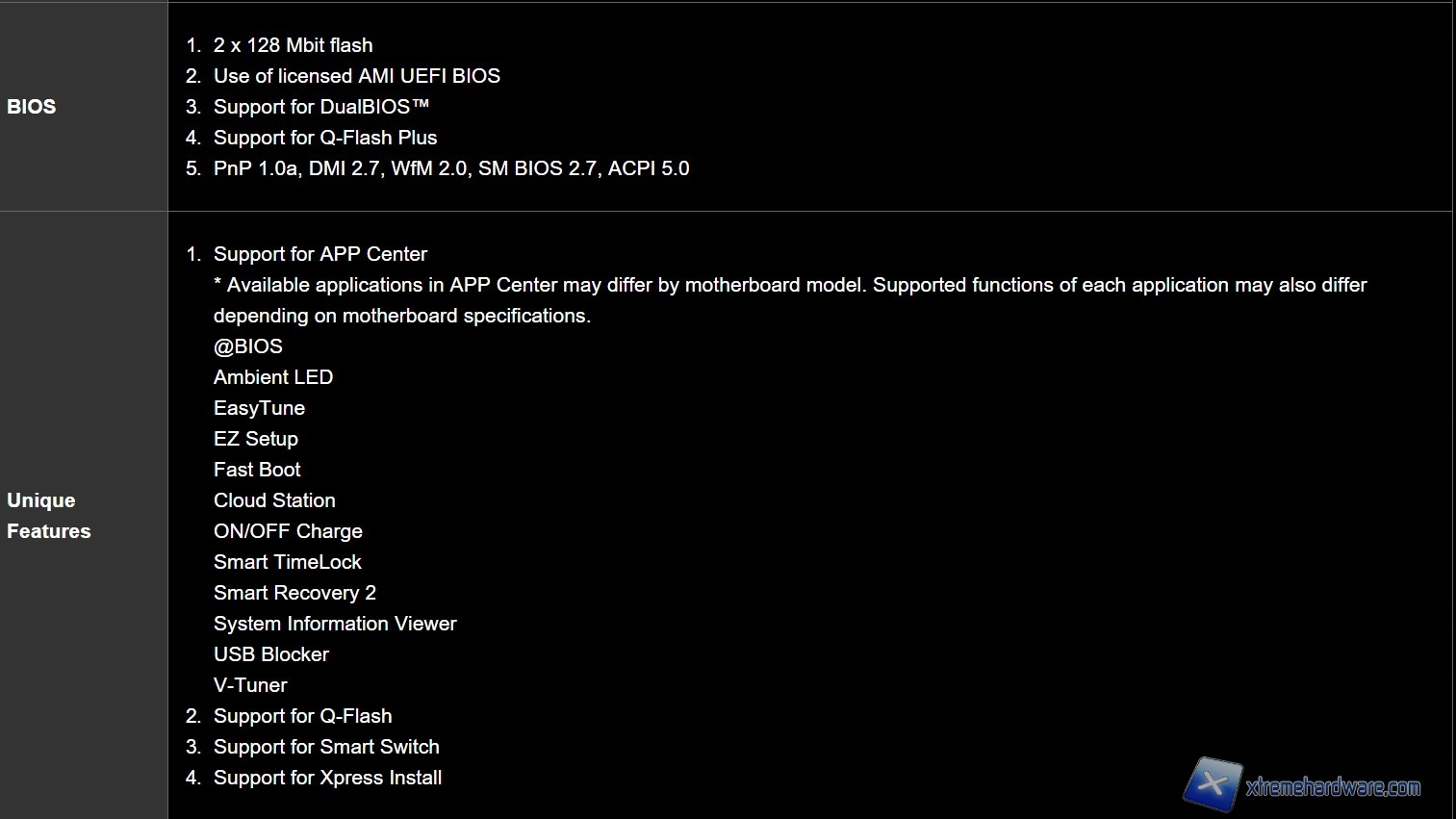Click the EasyTune entry
This screenshot has height=819, width=1456.
pyautogui.click(x=259, y=408)
